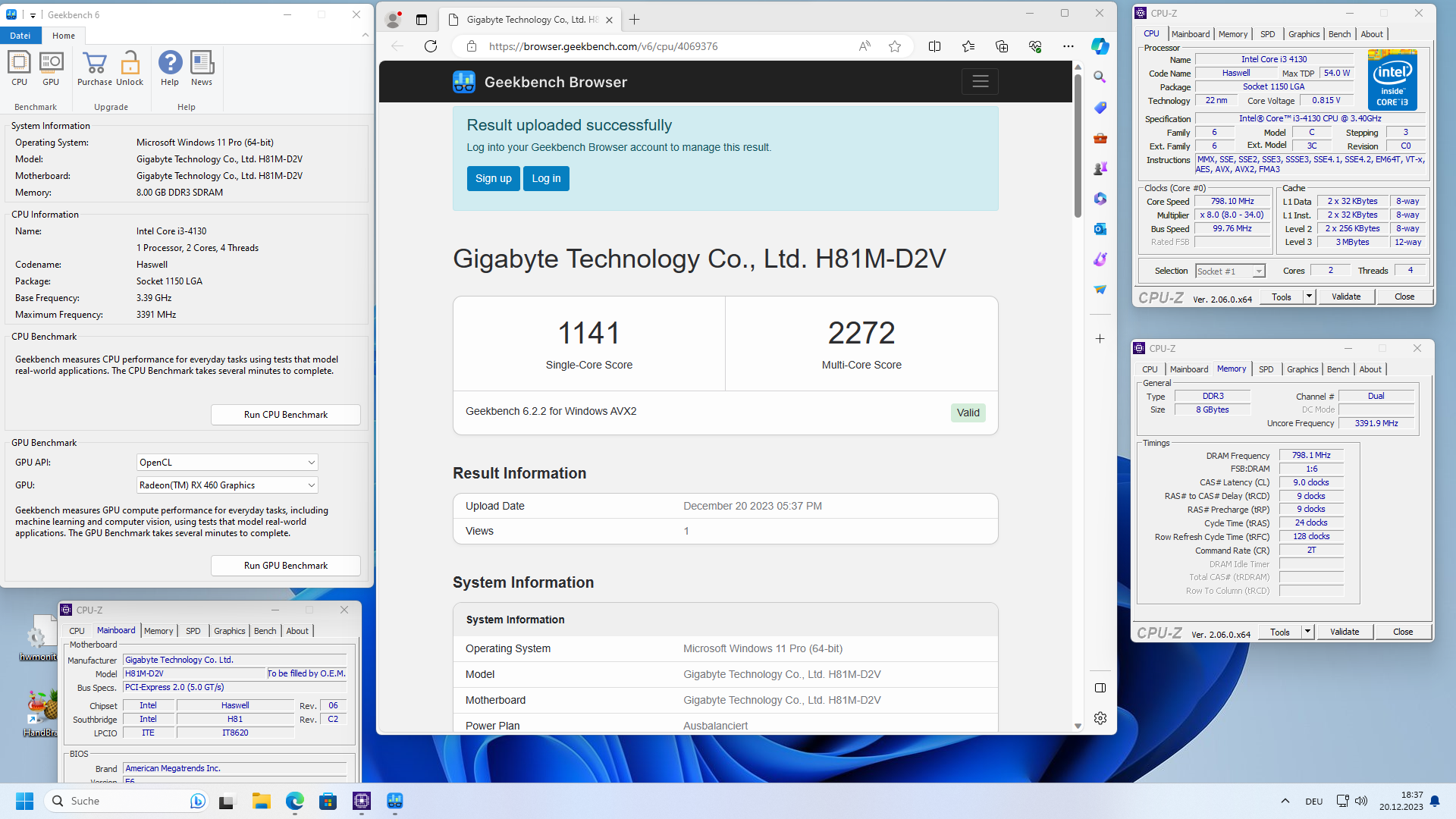This screenshot has height=819, width=1456.
Task: Show hidden system tray icons chevron
Action: click(1285, 801)
